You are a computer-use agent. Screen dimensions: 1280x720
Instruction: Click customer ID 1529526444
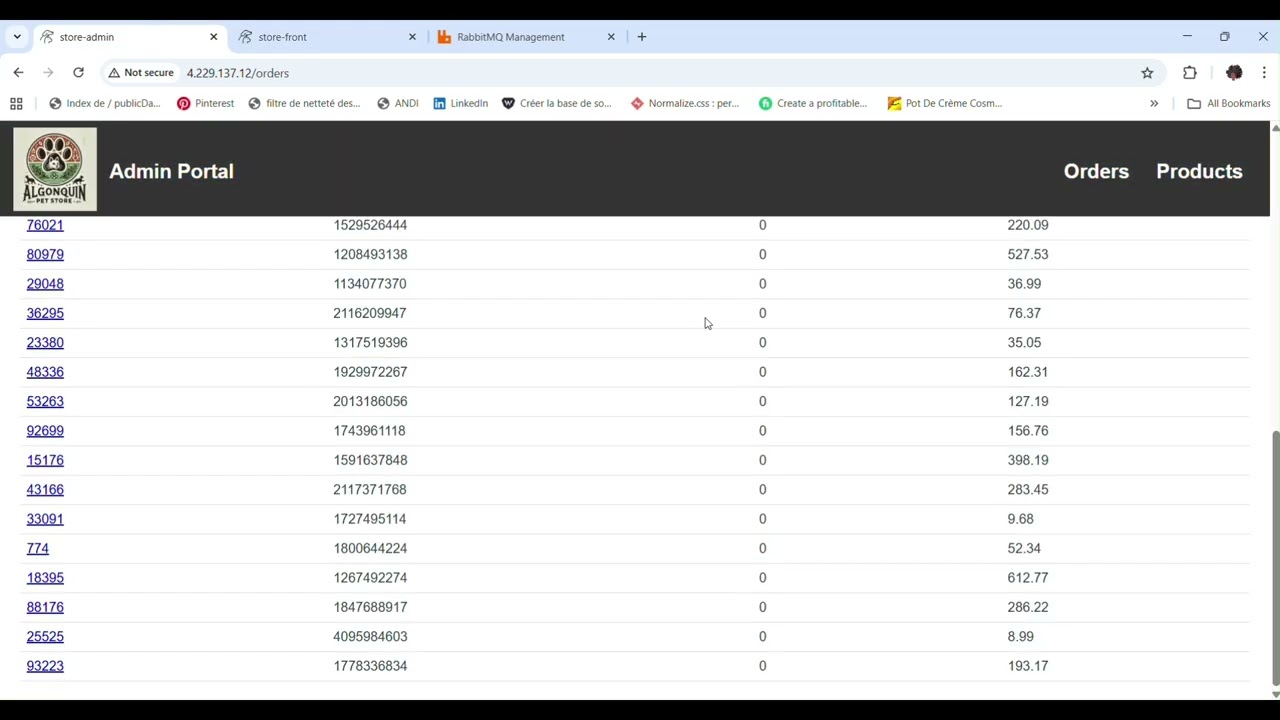370,225
